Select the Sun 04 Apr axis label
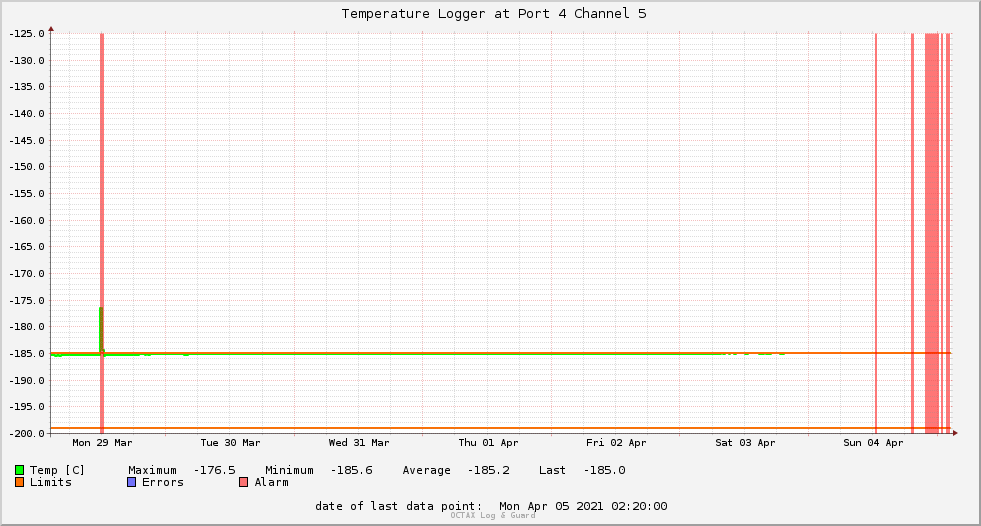This screenshot has width=981, height=526. tap(873, 443)
